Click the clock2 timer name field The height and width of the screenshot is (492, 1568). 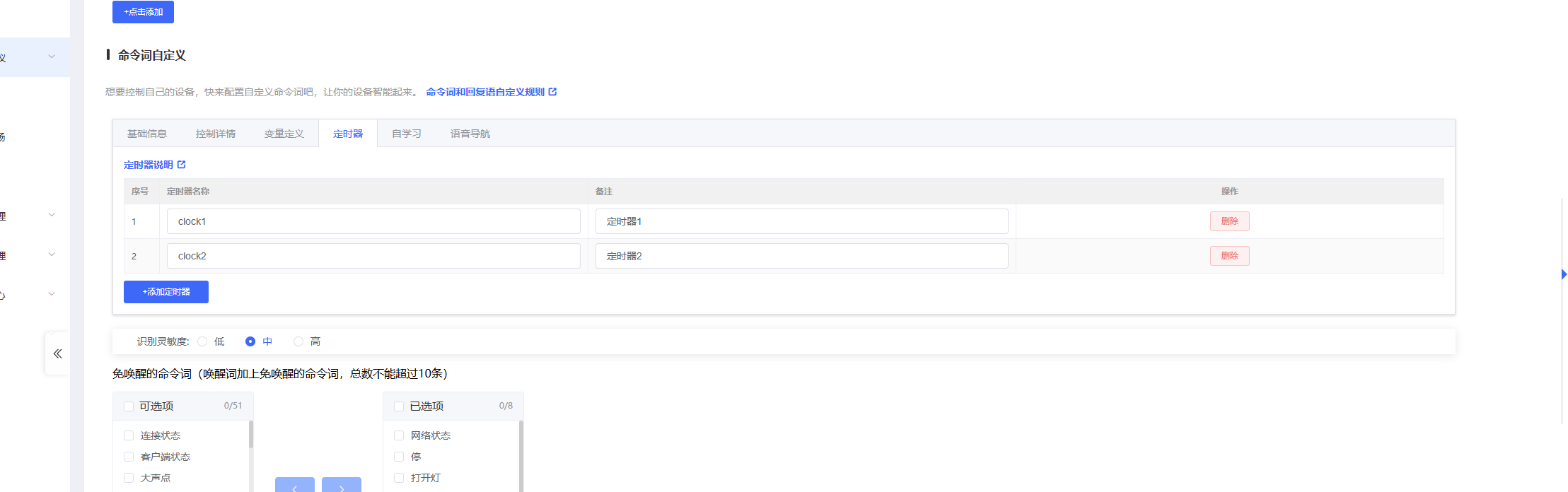click(373, 256)
